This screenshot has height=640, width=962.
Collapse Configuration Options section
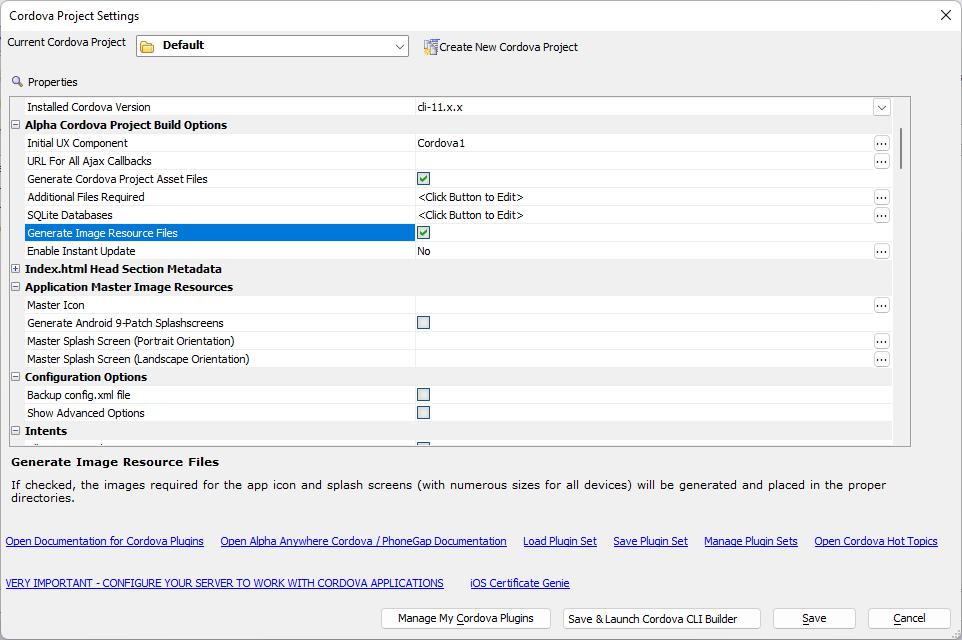[16, 377]
